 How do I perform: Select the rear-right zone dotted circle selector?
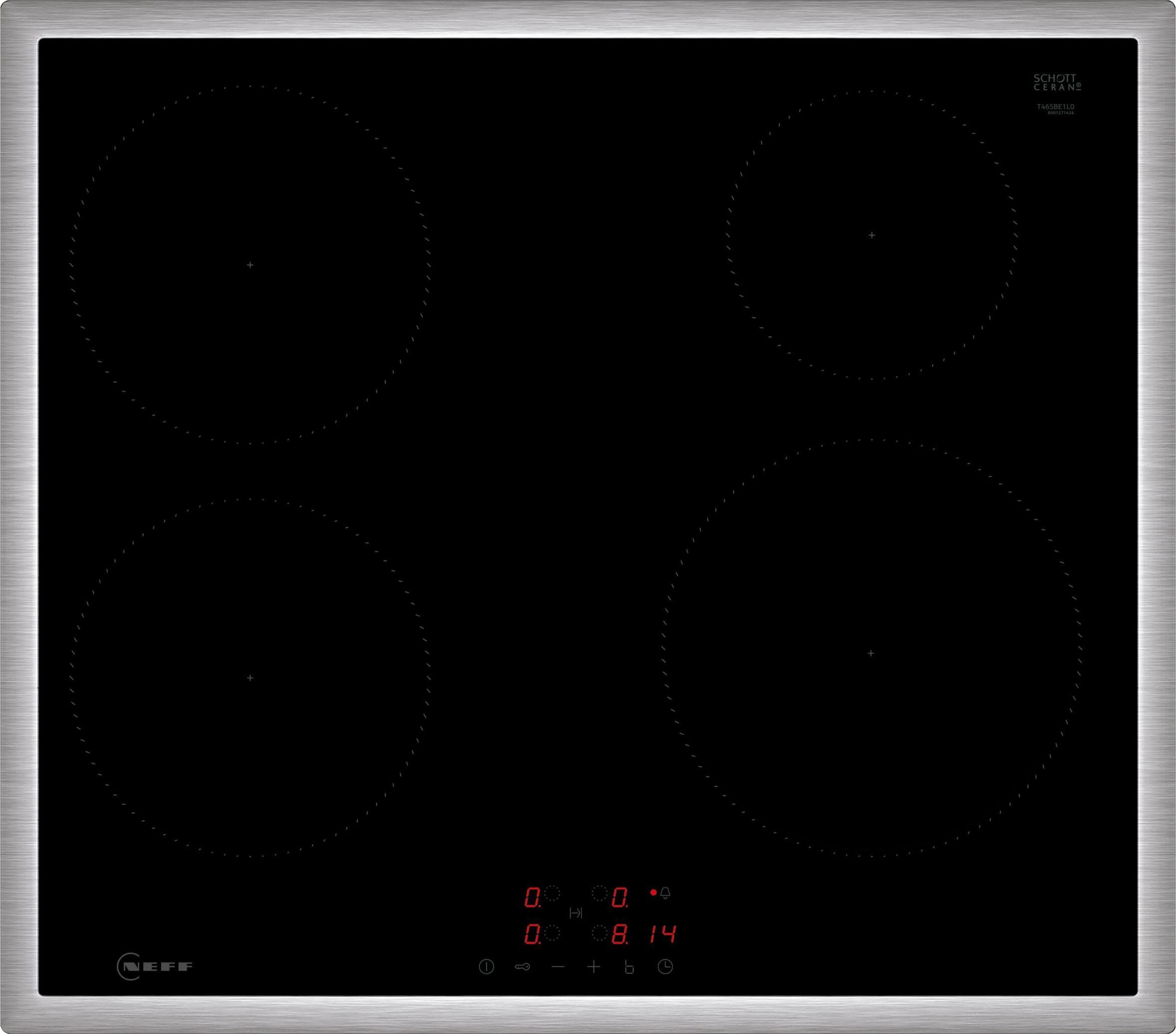pos(599,893)
